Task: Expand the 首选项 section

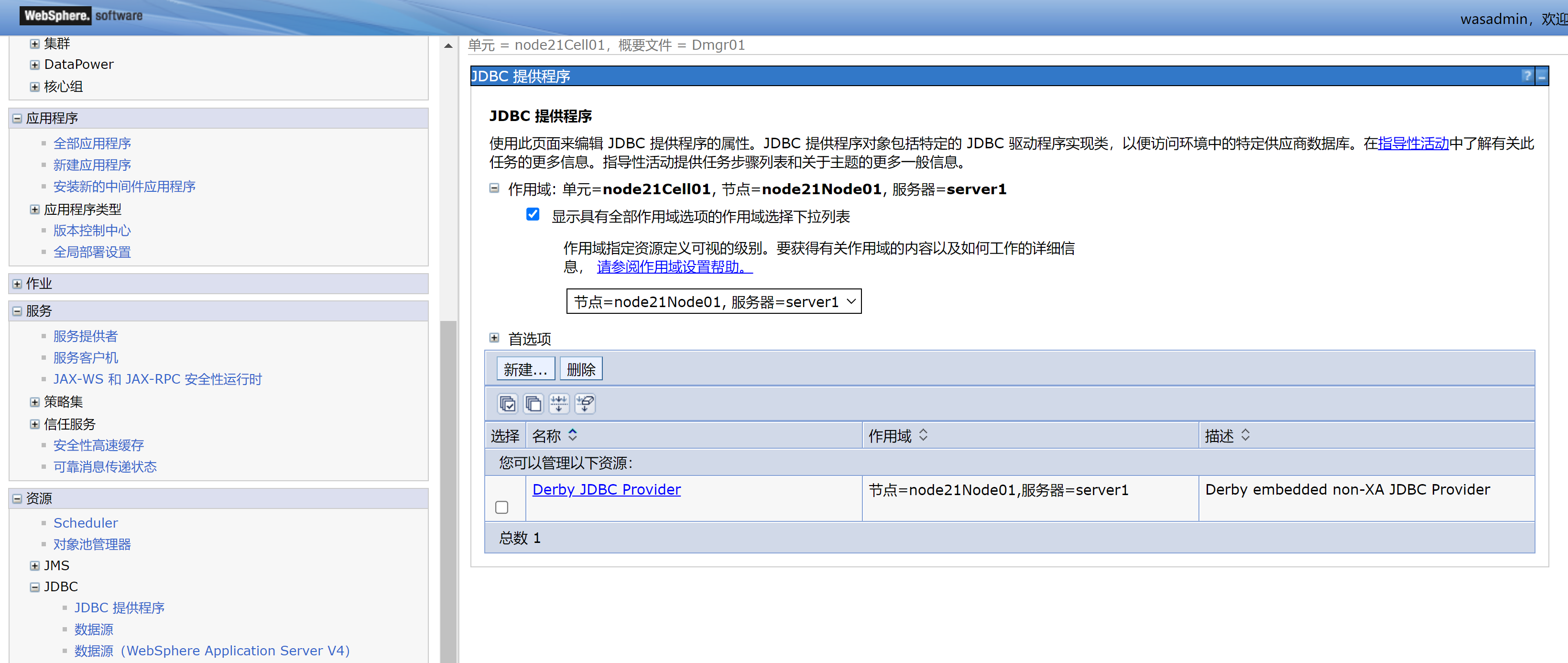Action: point(494,338)
